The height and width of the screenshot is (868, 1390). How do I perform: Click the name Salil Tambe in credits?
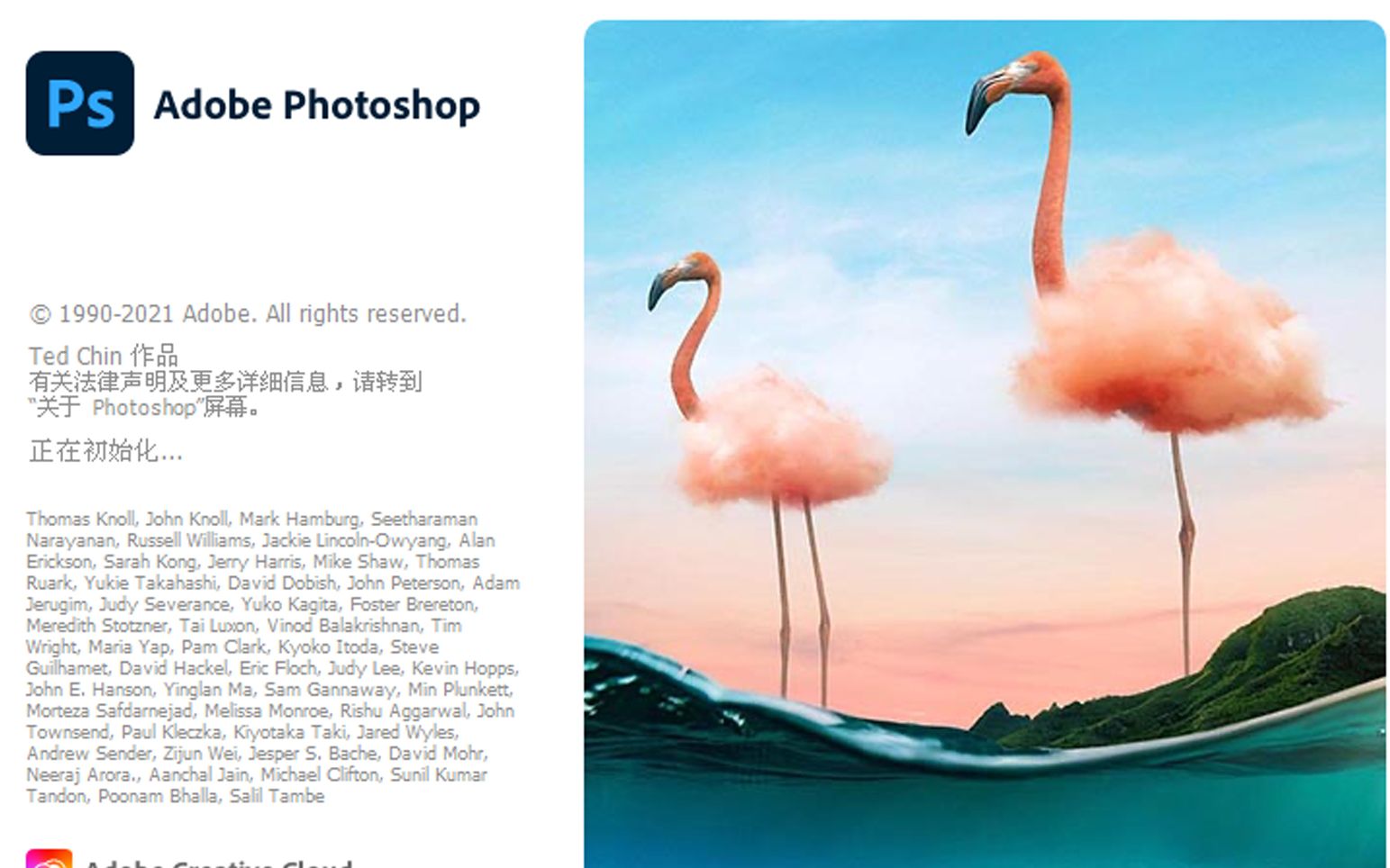[x=277, y=796]
